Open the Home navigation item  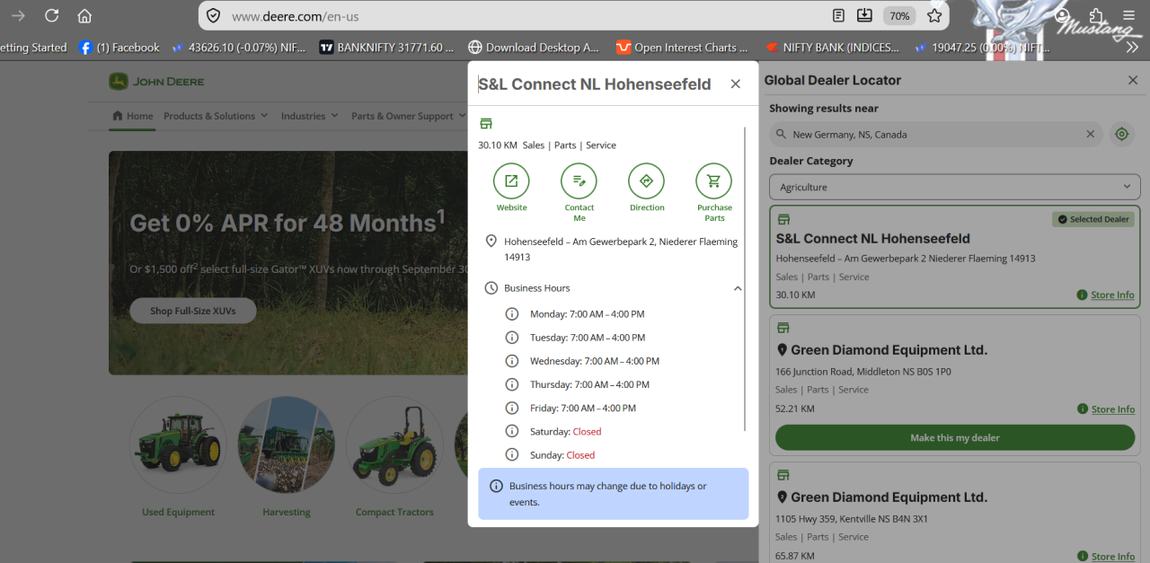tap(133, 116)
